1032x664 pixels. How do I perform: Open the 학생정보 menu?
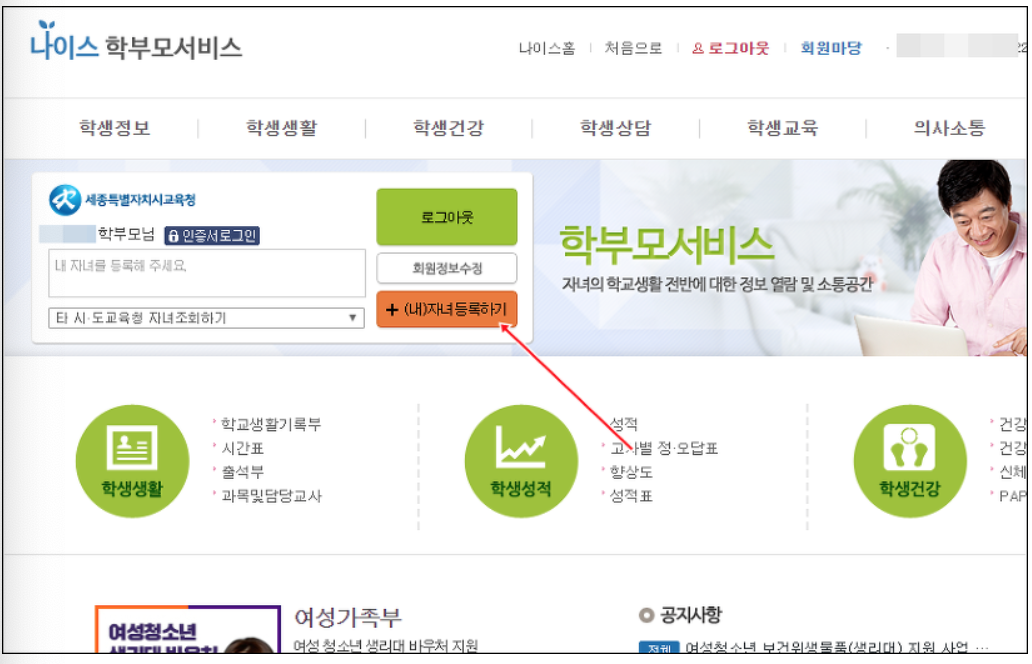115,128
